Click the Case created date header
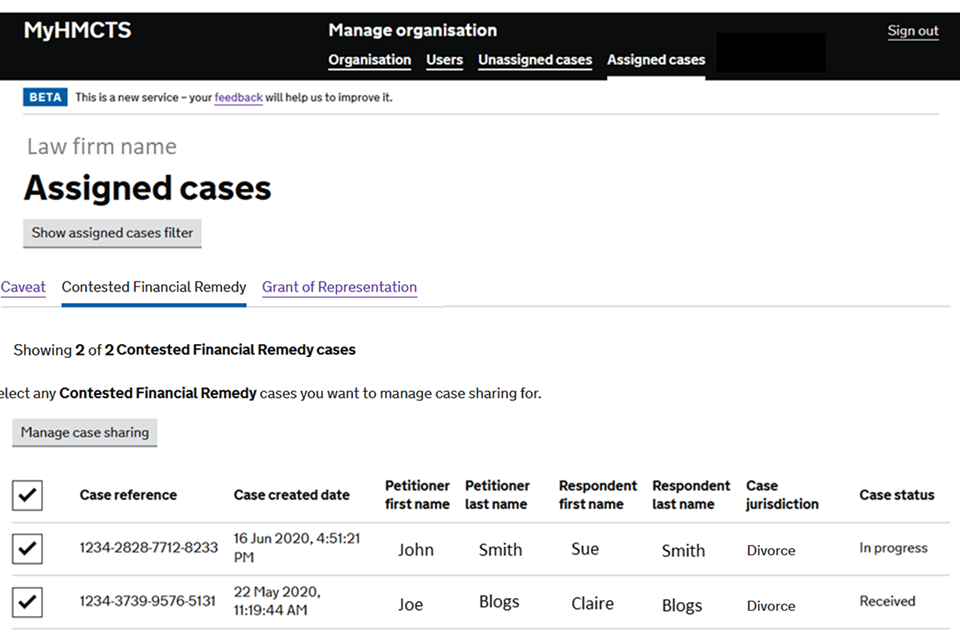This screenshot has height=640, width=960. [291, 495]
